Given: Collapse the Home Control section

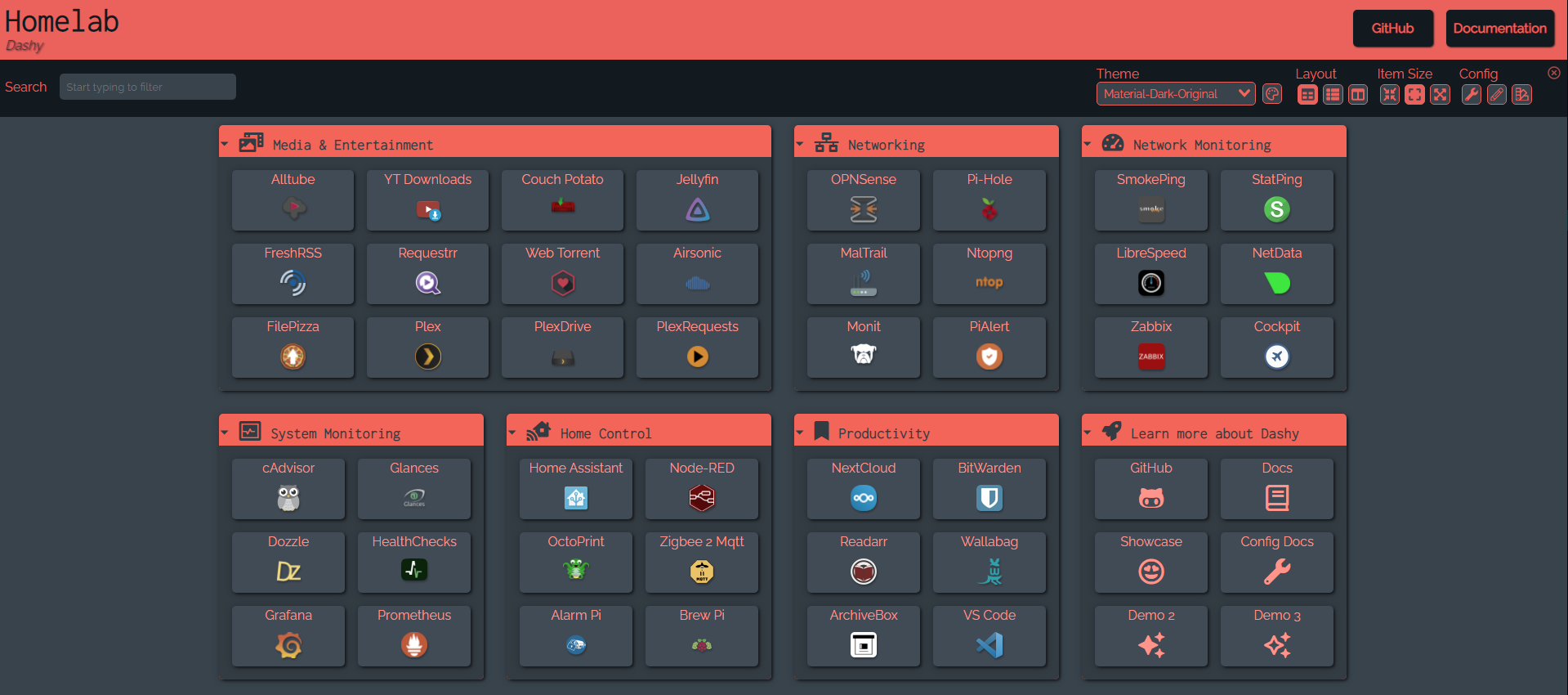Looking at the screenshot, I should point(512,433).
